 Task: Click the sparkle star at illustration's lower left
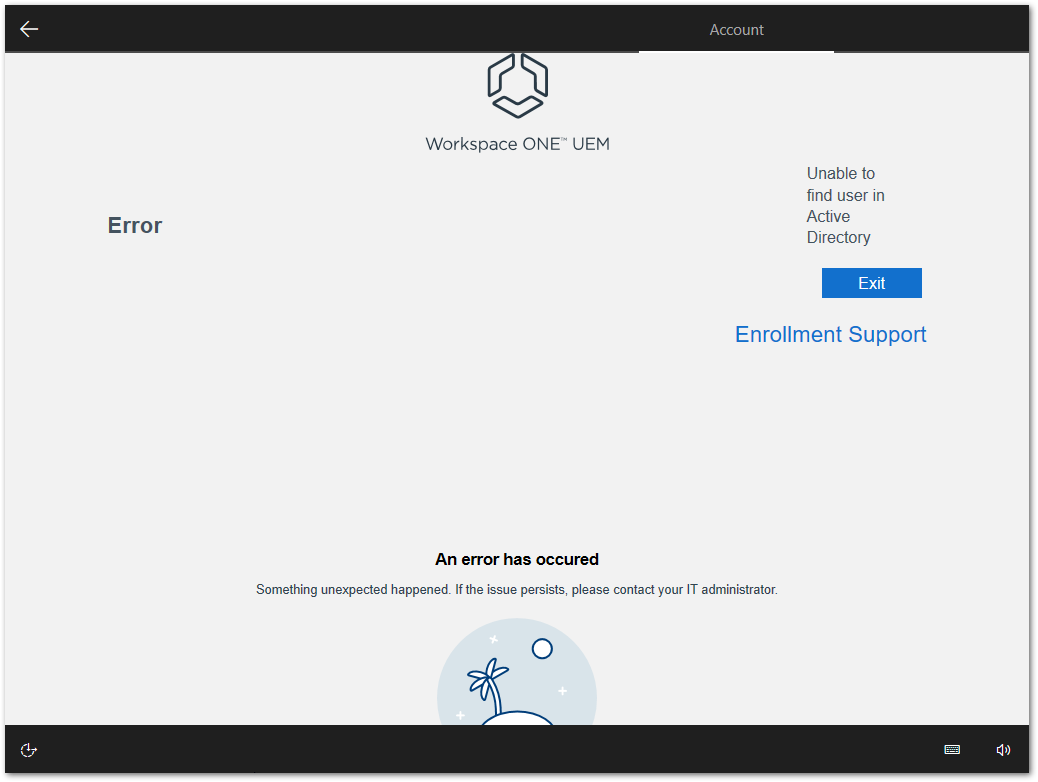pos(460,715)
